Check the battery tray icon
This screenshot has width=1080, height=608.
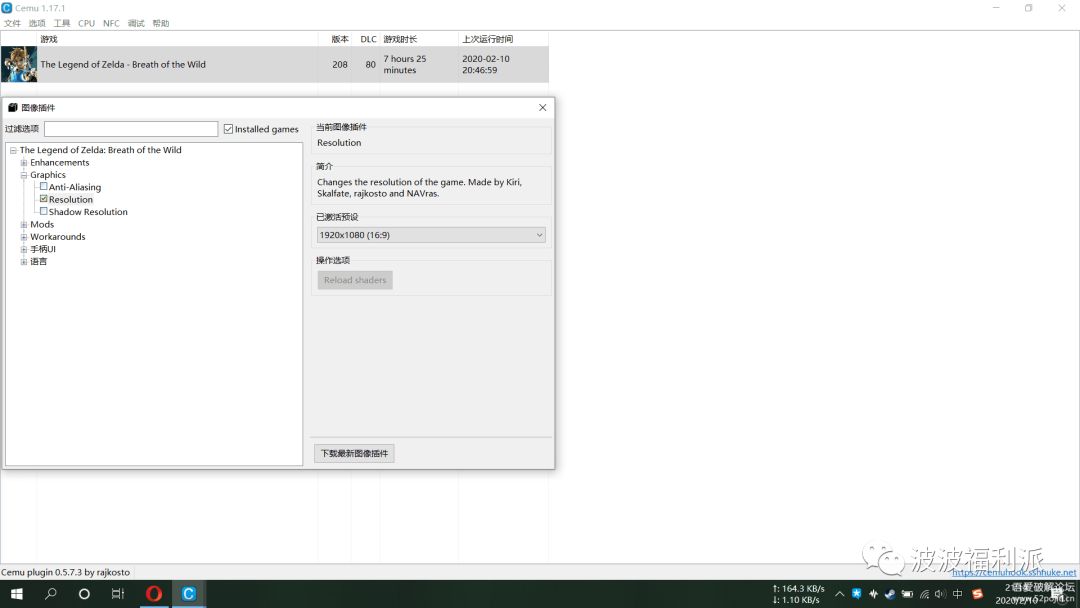(x=907, y=594)
